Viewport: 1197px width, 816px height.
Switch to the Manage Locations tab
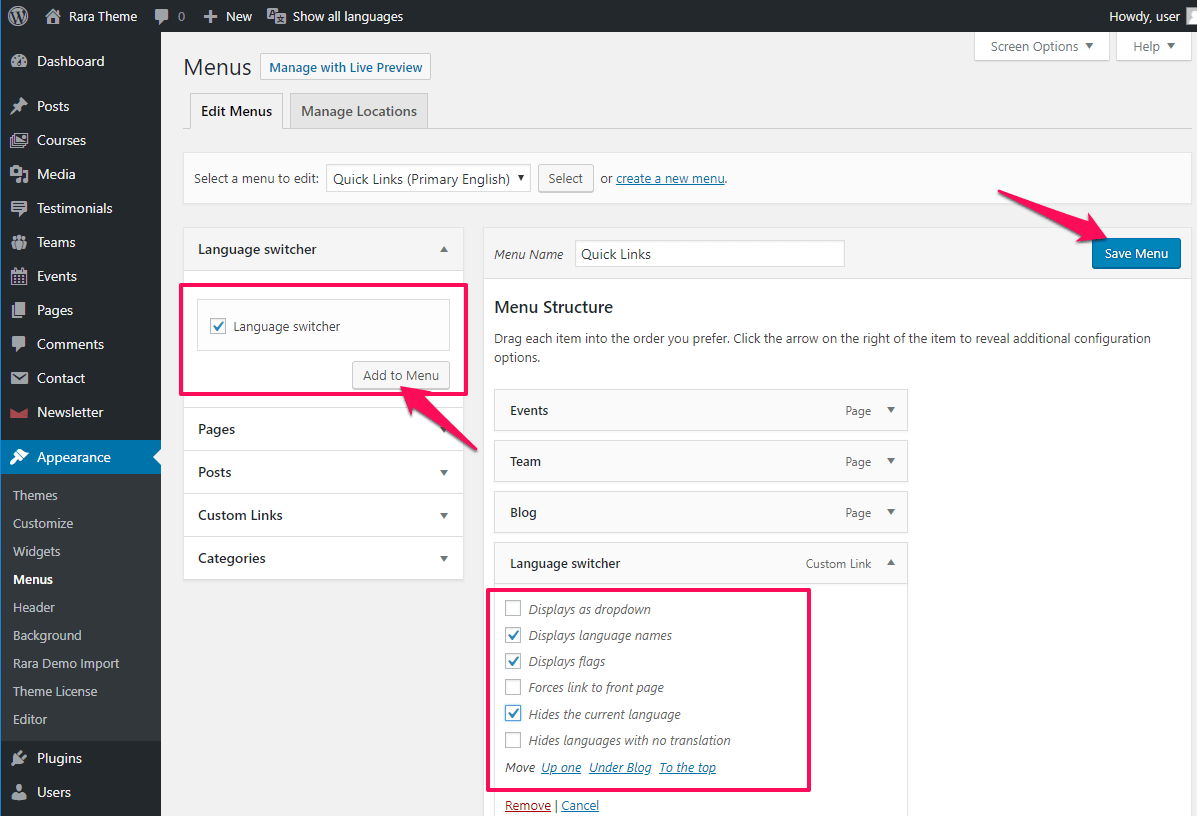[x=358, y=111]
